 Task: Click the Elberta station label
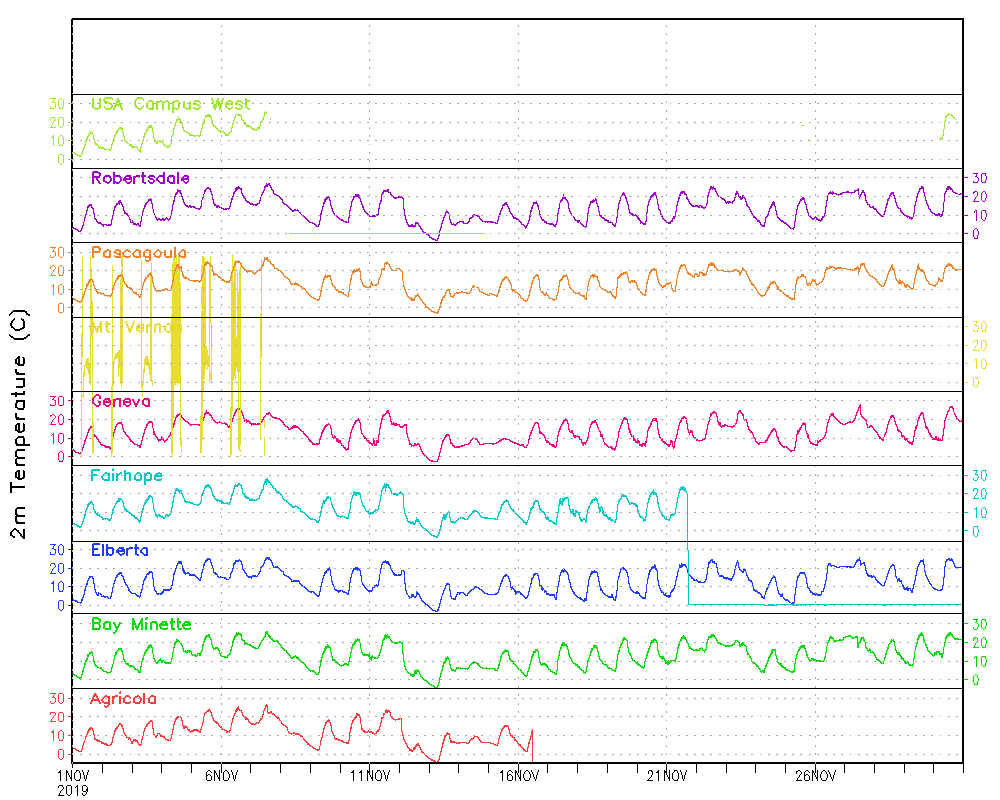(x=120, y=550)
